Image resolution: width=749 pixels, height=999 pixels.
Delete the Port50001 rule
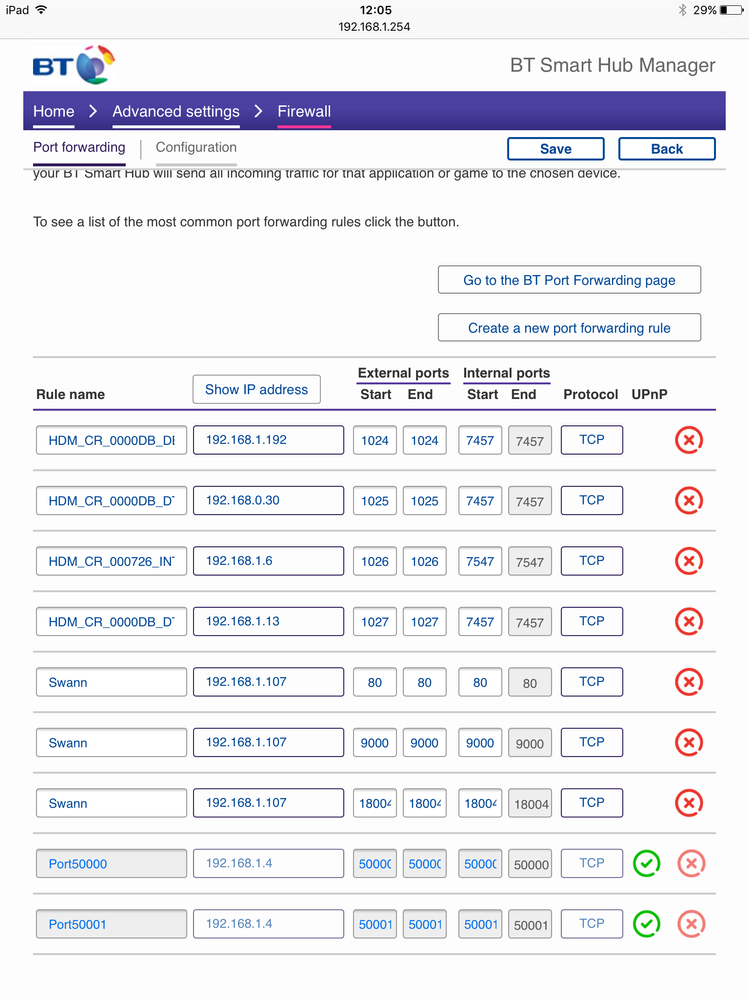[691, 924]
